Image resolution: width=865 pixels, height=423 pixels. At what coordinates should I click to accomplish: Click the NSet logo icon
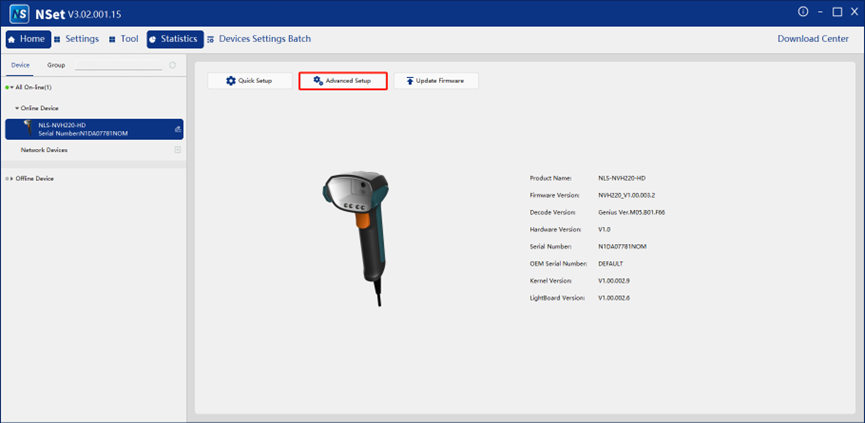[19, 13]
